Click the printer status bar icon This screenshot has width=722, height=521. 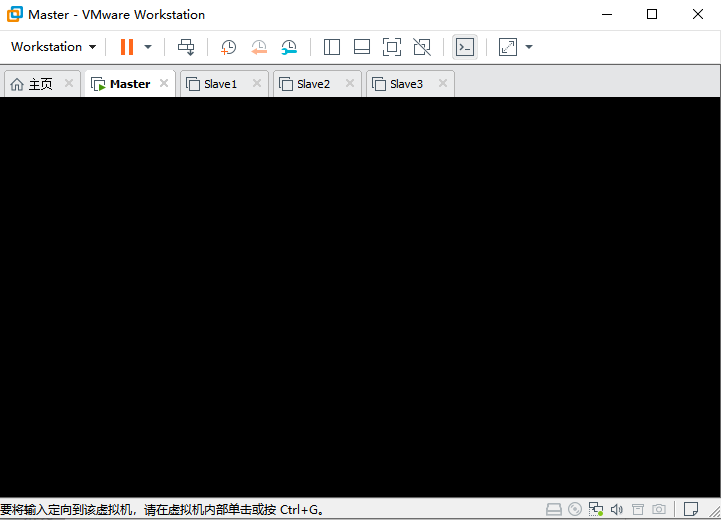click(638, 509)
